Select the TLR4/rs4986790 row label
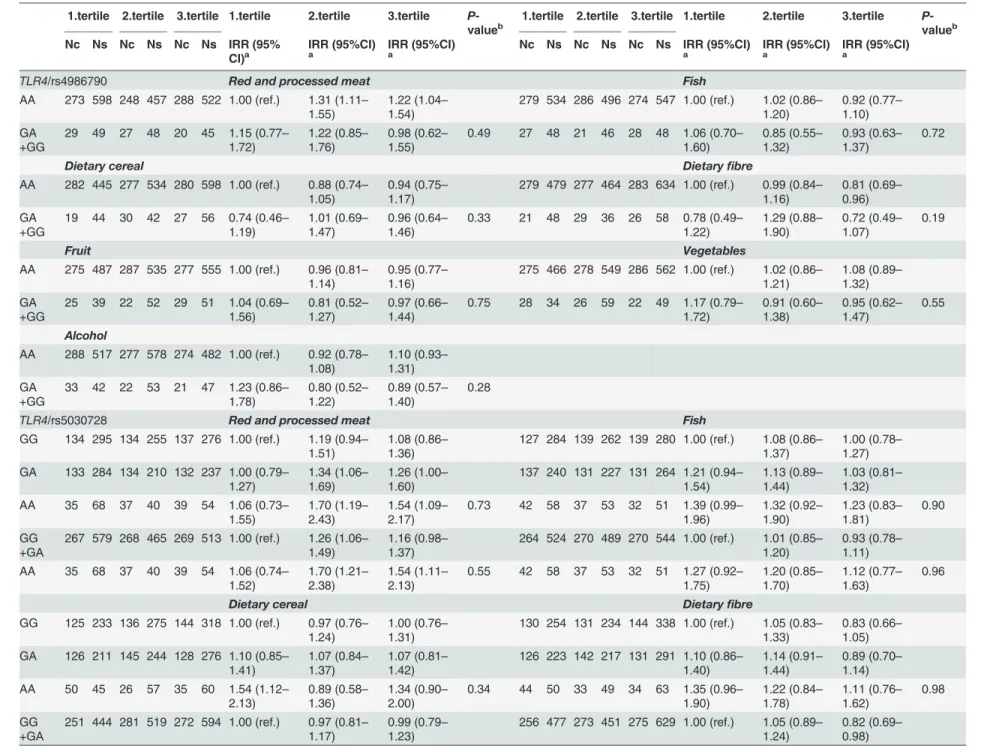984x752 pixels. (63, 81)
